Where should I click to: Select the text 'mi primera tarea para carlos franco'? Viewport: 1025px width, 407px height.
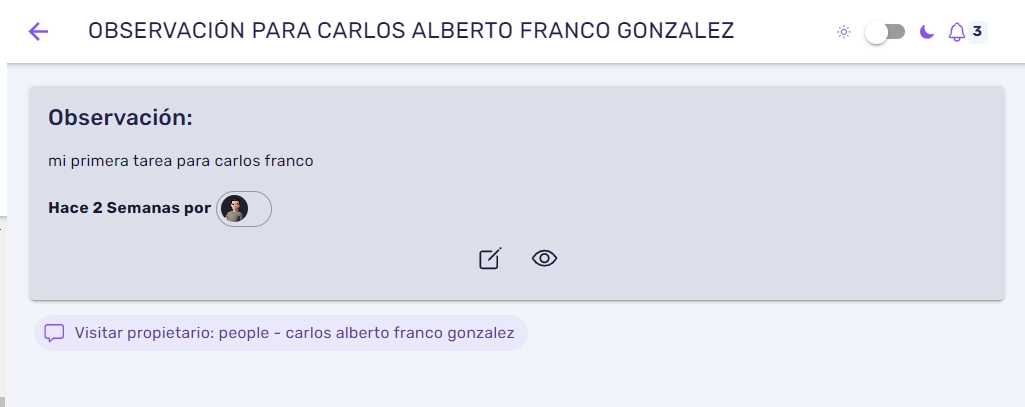(x=180, y=161)
